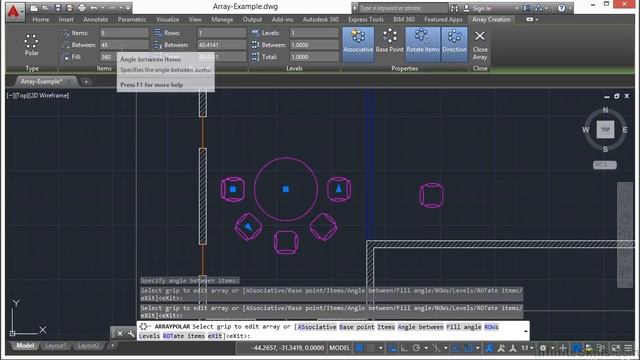Image resolution: width=640 pixels, height=360 pixels.
Task: Click the Levels Between field showing 1.0000
Action: tap(314, 45)
